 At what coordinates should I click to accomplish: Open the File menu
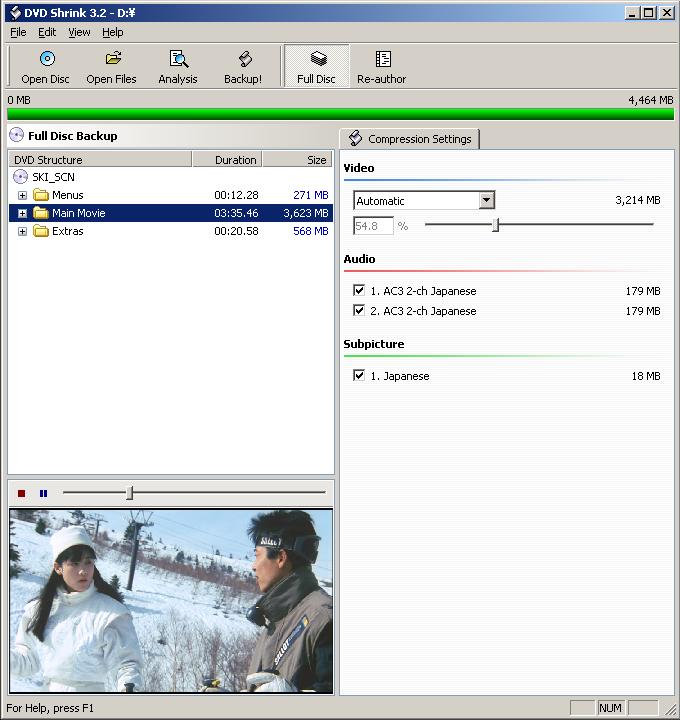[18, 32]
